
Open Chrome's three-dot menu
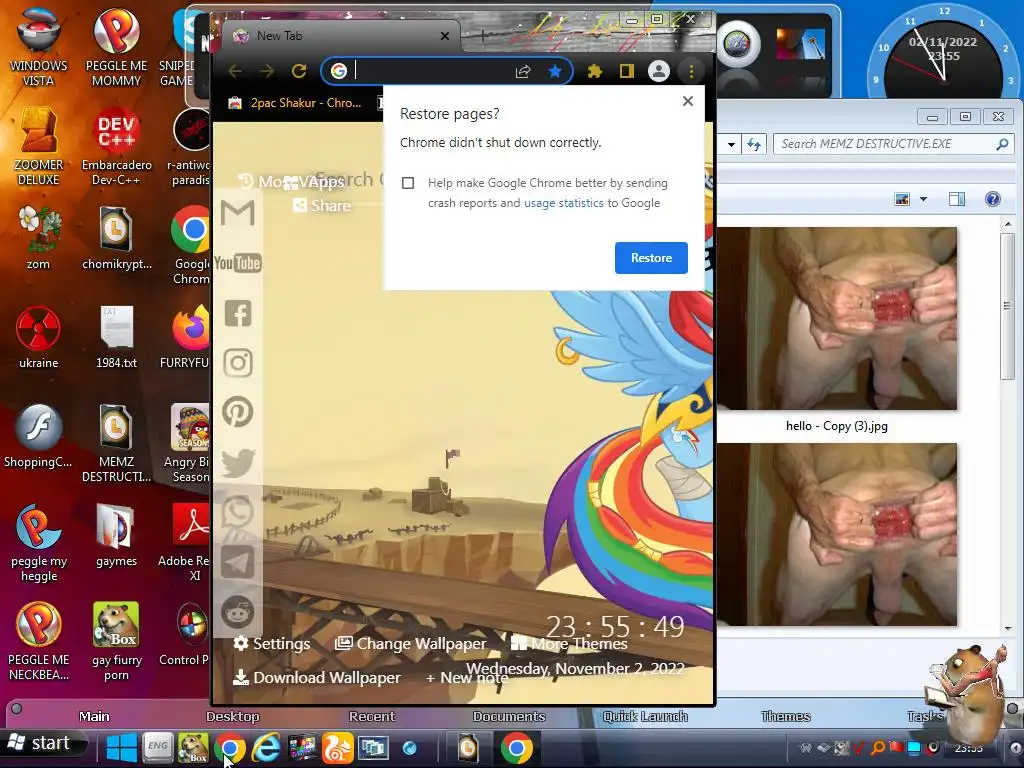click(x=691, y=71)
